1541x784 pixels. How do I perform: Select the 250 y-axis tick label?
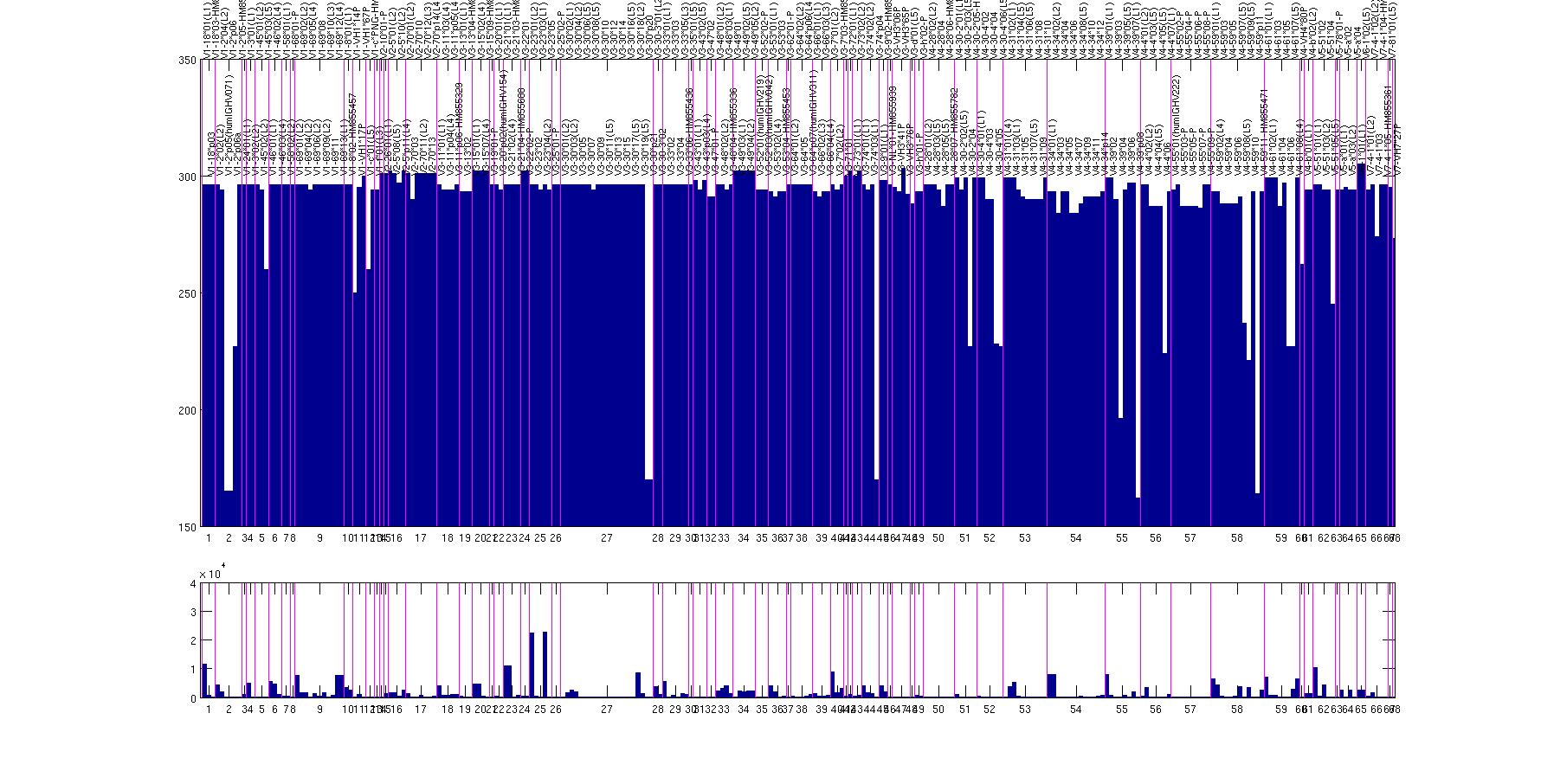coord(185,293)
